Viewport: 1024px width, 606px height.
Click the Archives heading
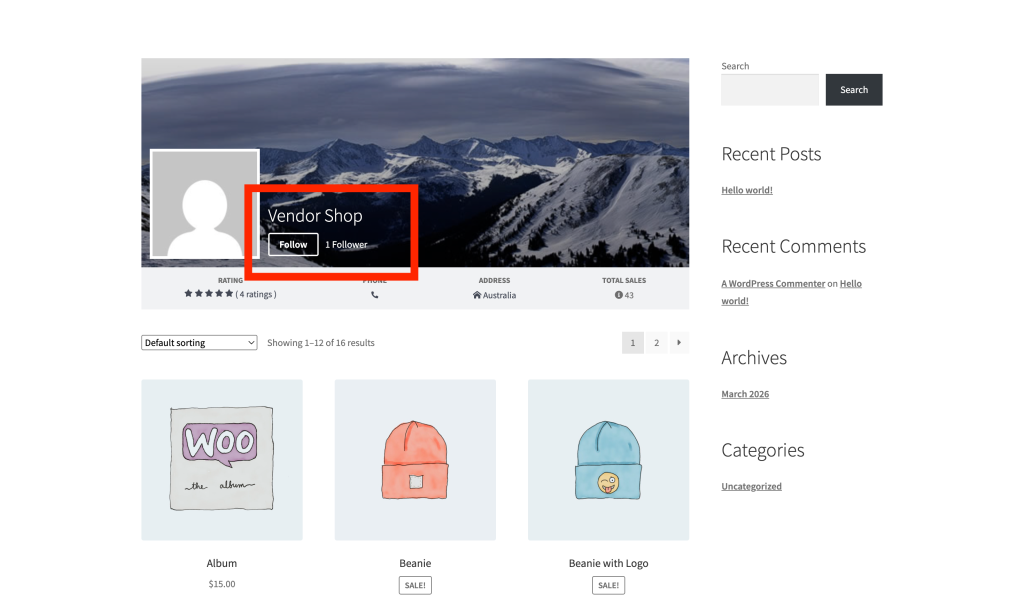coord(754,358)
